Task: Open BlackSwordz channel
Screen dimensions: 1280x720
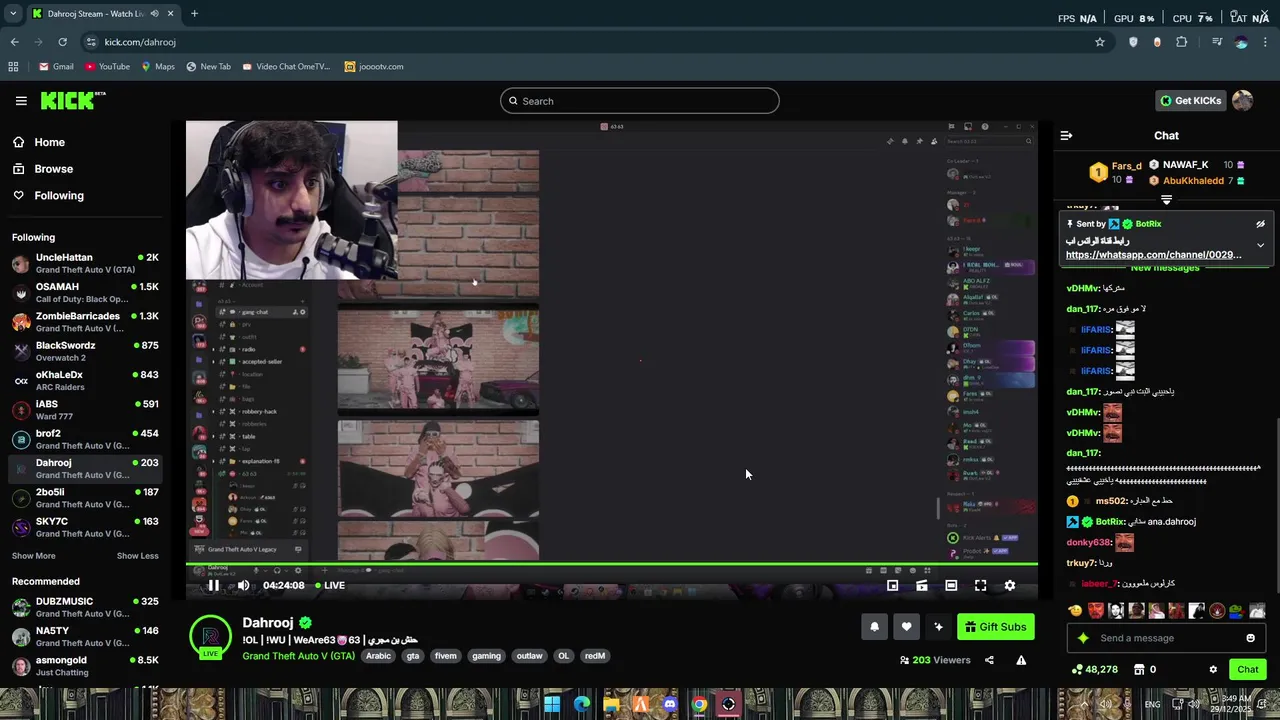Action: pos(85,351)
